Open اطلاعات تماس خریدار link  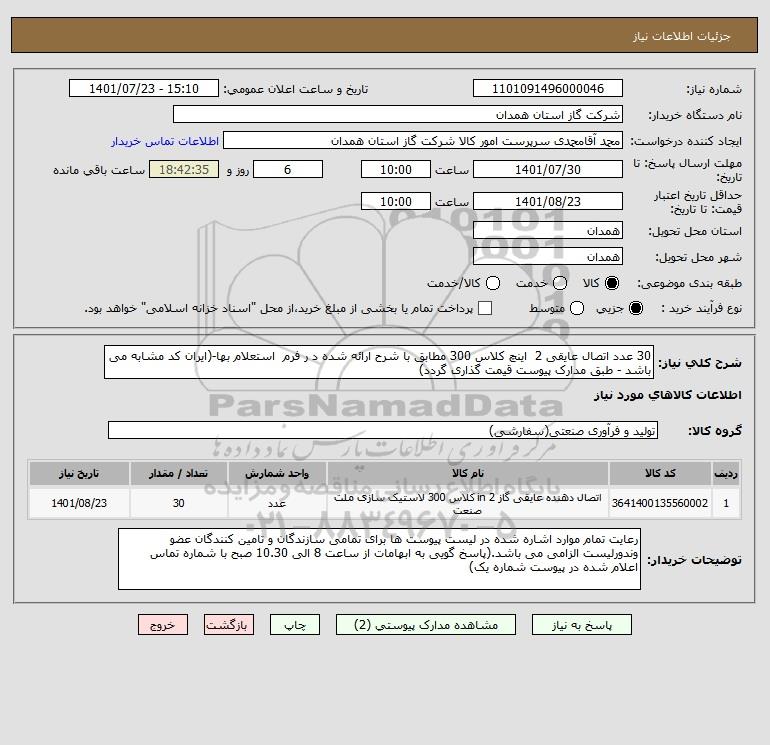(x=165, y=141)
